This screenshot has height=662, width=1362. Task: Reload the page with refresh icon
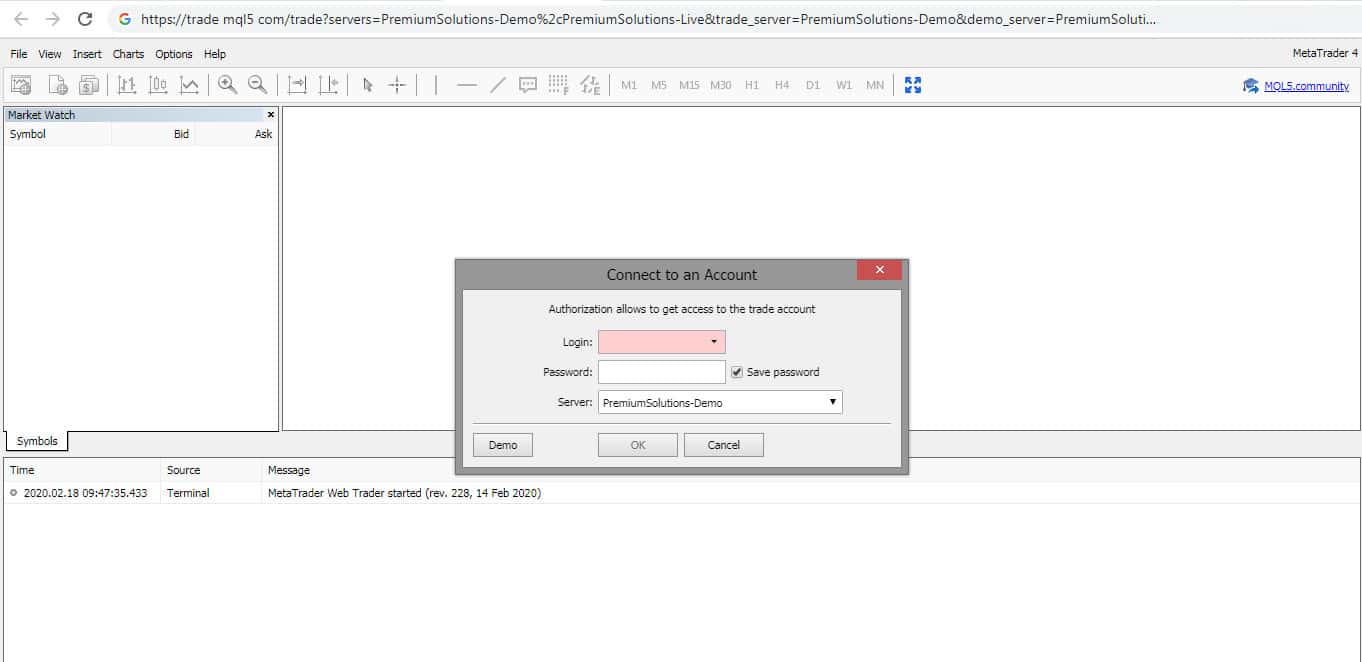(x=85, y=19)
